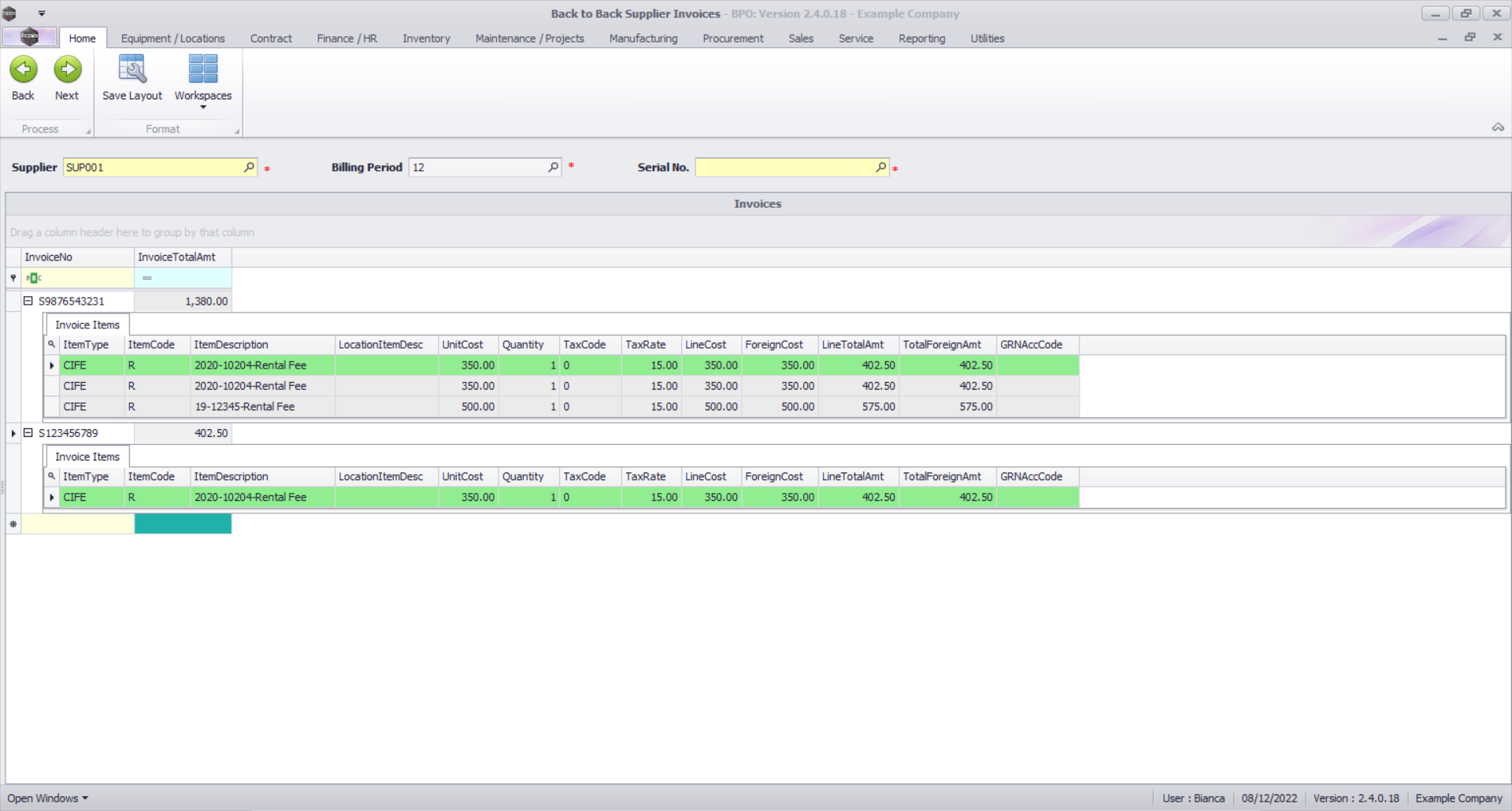Click the green Next arrow icon
The height and width of the screenshot is (811, 1512).
(67, 69)
